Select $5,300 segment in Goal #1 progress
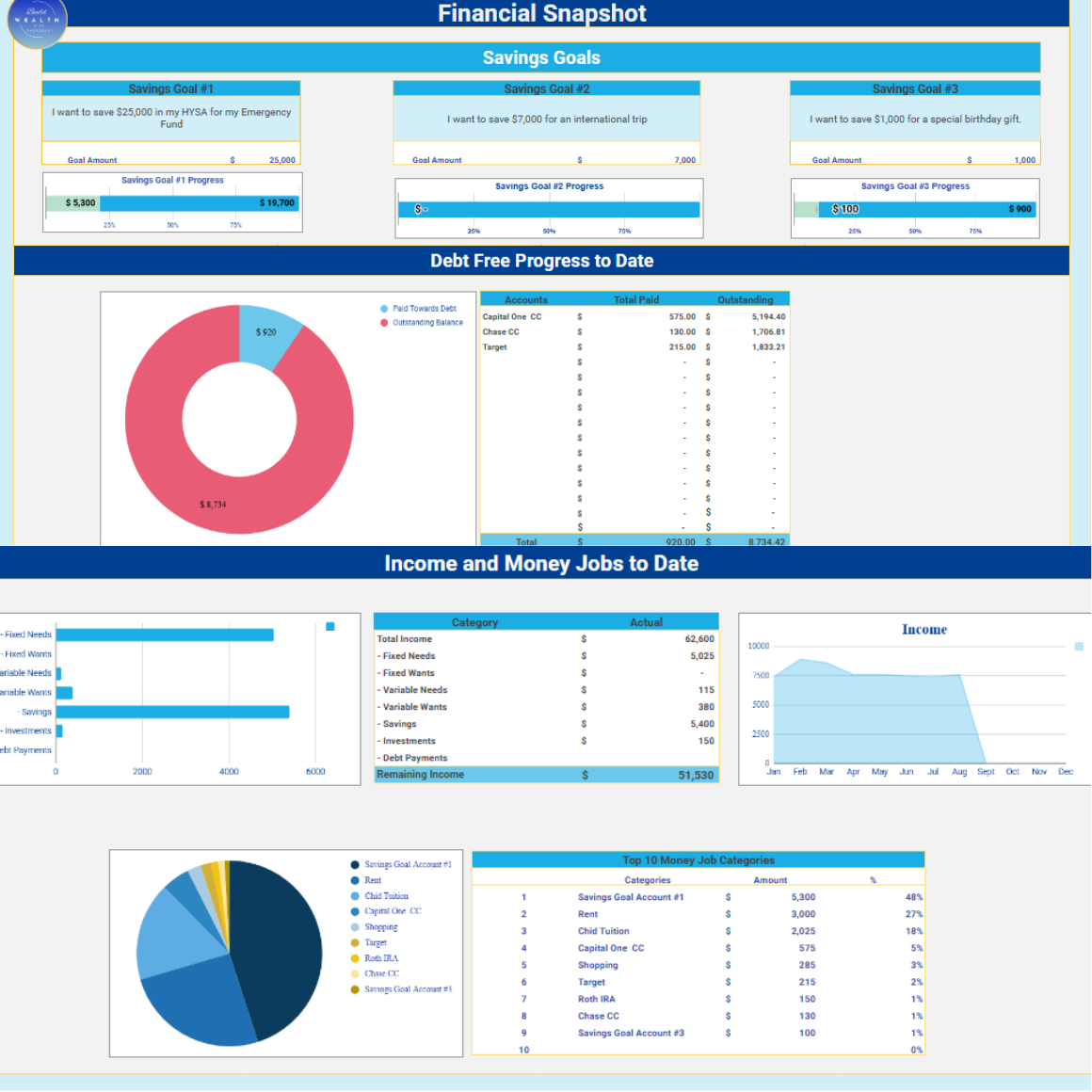Screen dimensions: 1092x1092 73,203
